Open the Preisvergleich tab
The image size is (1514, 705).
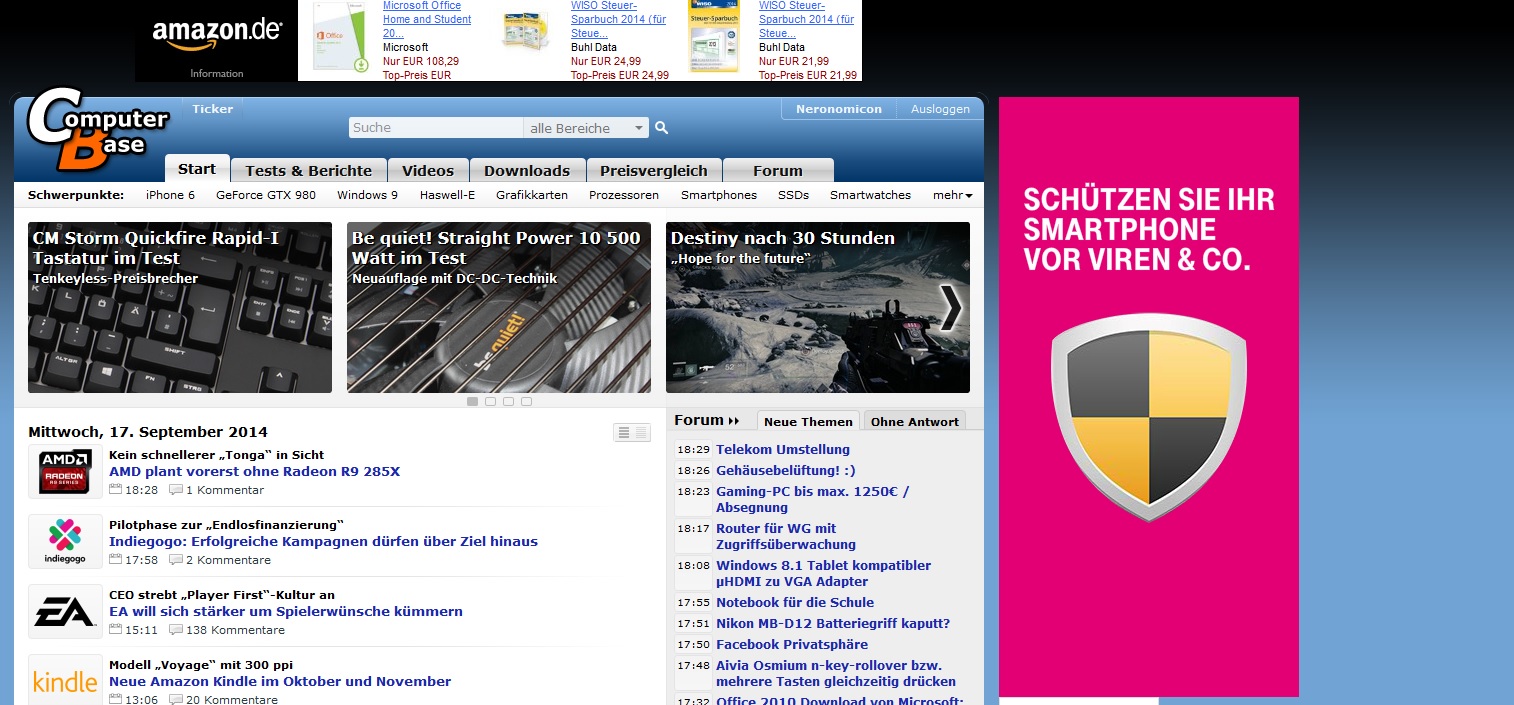coord(653,170)
